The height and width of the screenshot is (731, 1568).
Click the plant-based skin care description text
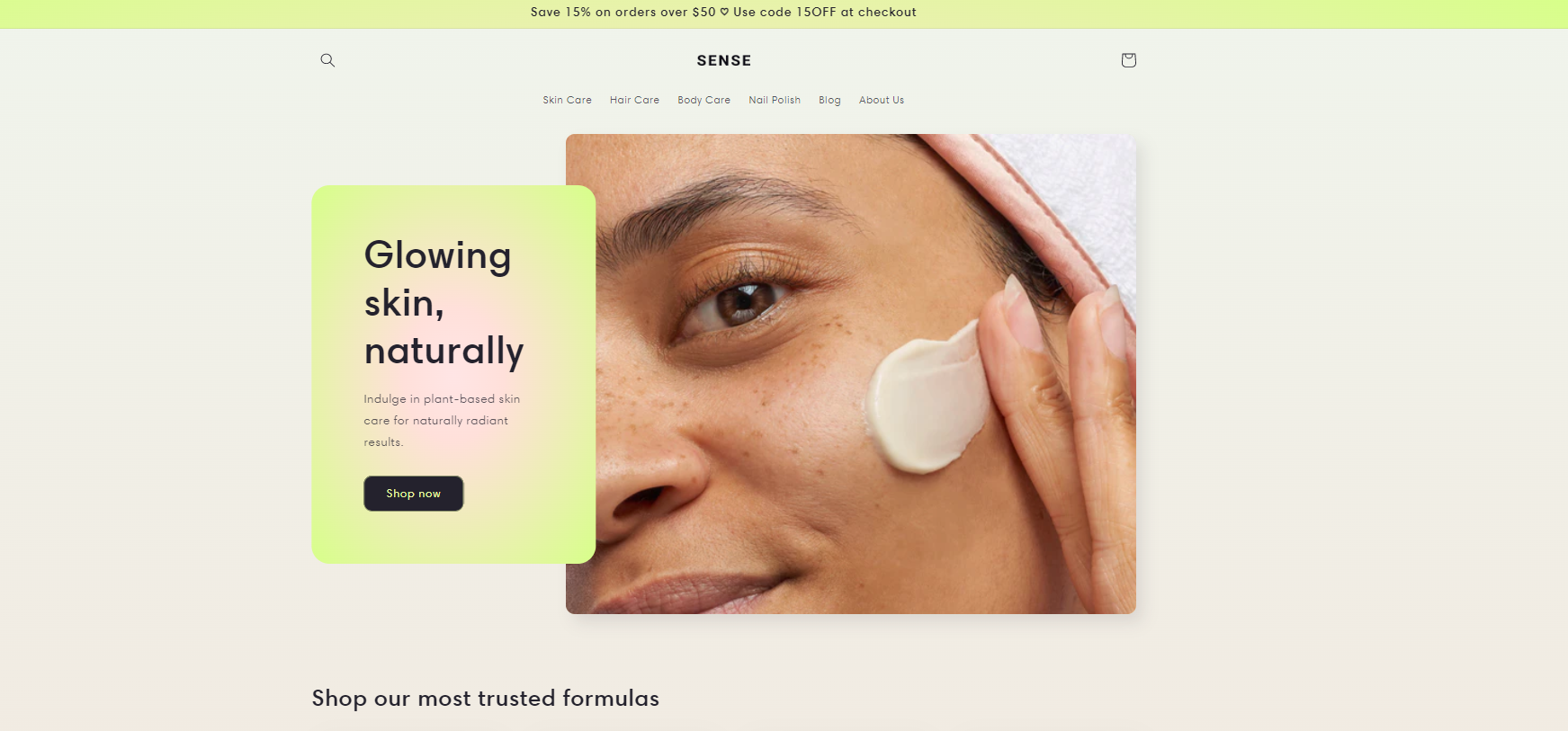pos(442,420)
